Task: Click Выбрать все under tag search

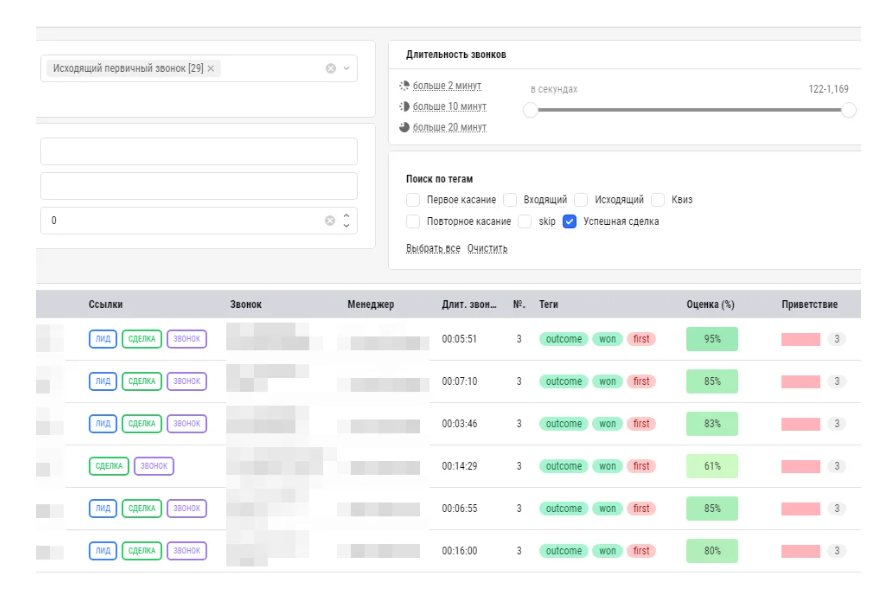Action: tap(433, 248)
